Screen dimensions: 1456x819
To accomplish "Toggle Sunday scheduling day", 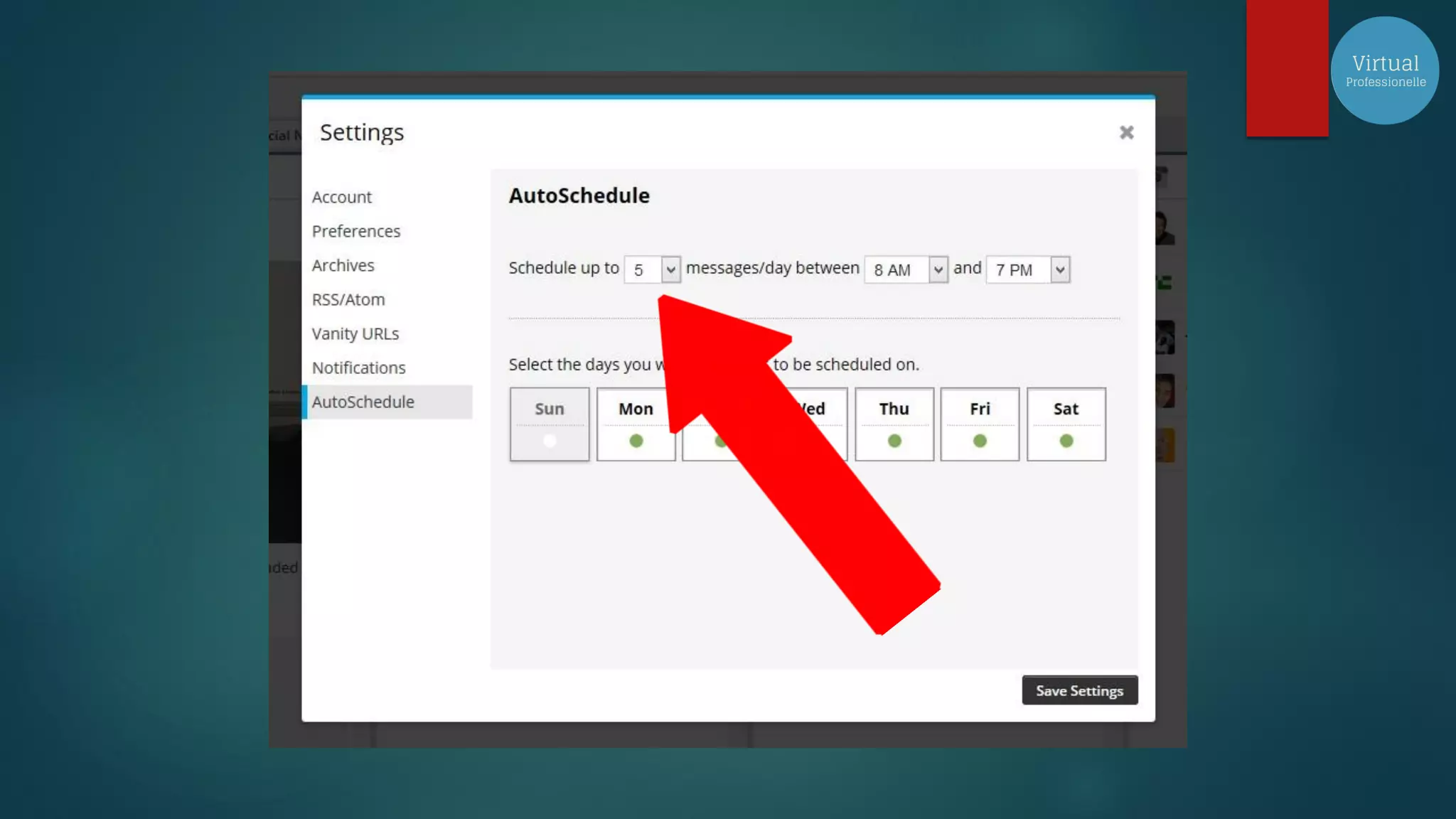I will point(550,424).
